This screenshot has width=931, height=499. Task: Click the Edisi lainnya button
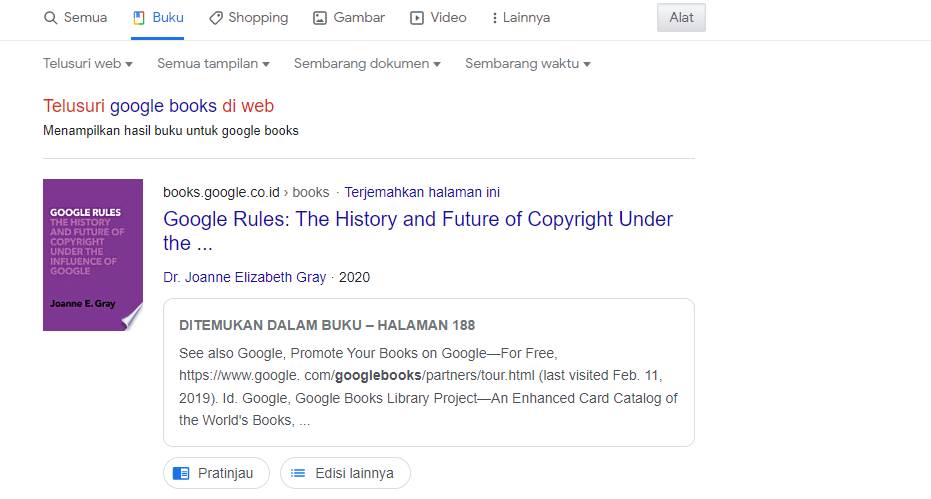coord(345,473)
